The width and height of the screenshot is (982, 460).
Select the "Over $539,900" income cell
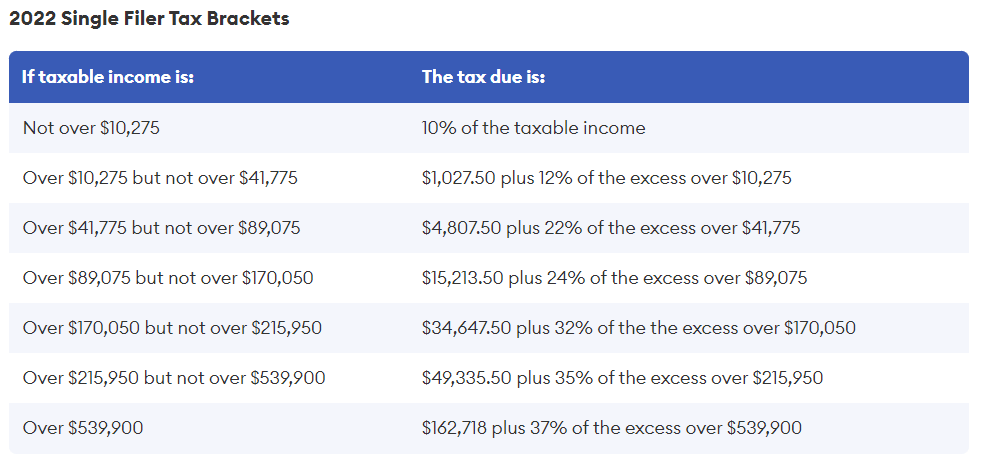click(83, 428)
